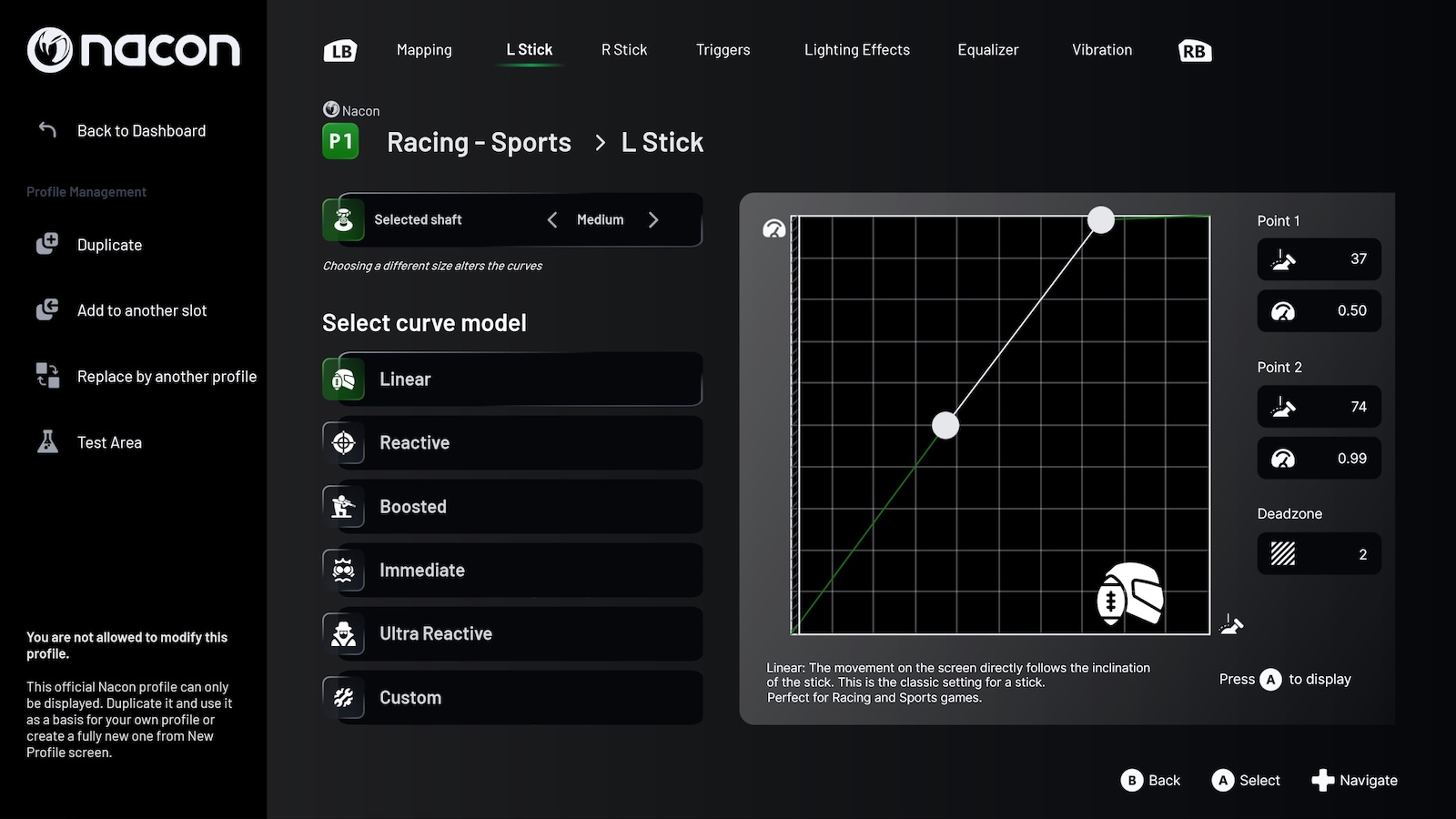Screen dimensions: 1456x819
Task: Select the Ultra Reactive curve model
Action: click(512, 633)
